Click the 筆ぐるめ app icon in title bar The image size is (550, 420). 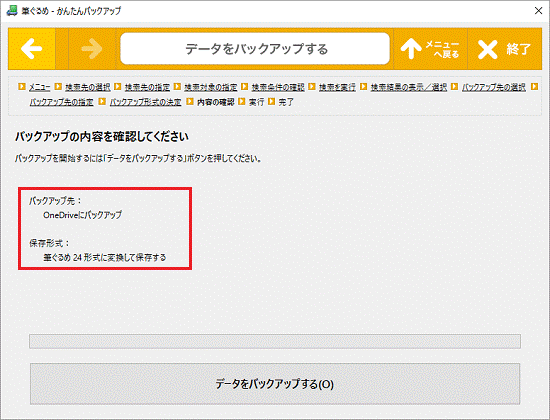pyautogui.click(x=12, y=11)
